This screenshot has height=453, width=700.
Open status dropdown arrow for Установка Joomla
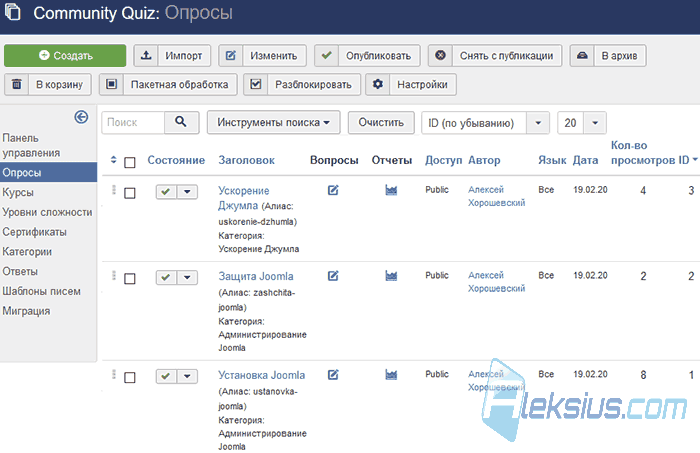point(188,376)
